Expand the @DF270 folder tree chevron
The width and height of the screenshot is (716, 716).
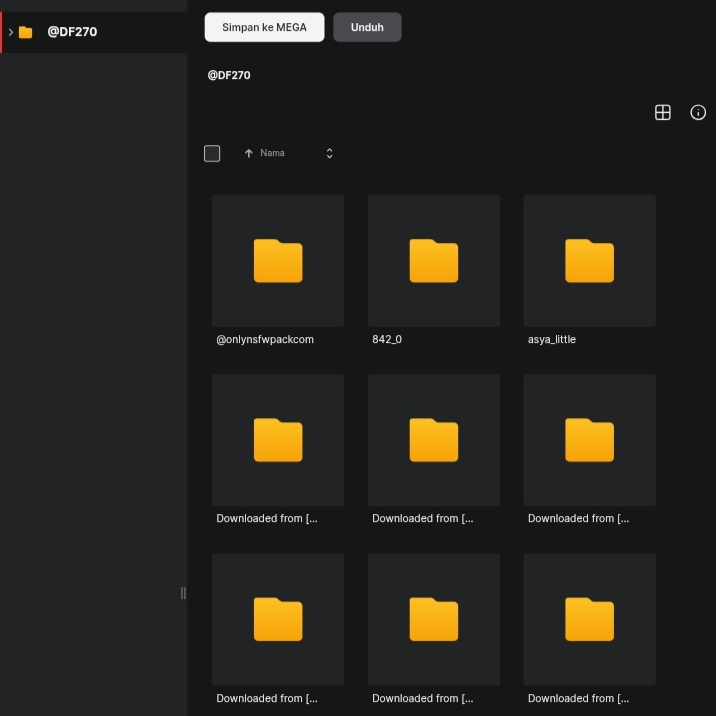click(10, 32)
